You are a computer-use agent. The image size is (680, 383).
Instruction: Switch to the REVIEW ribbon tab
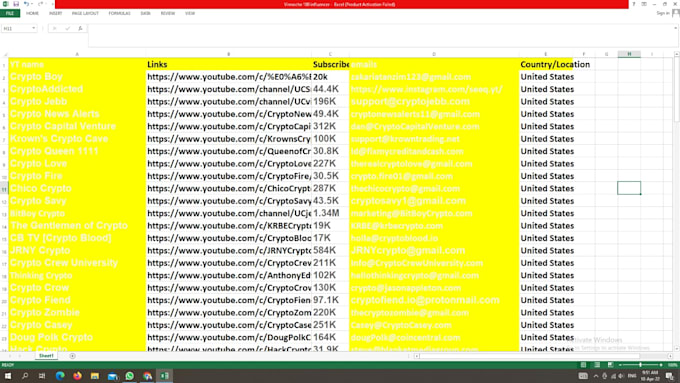pyautogui.click(x=168, y=13)
